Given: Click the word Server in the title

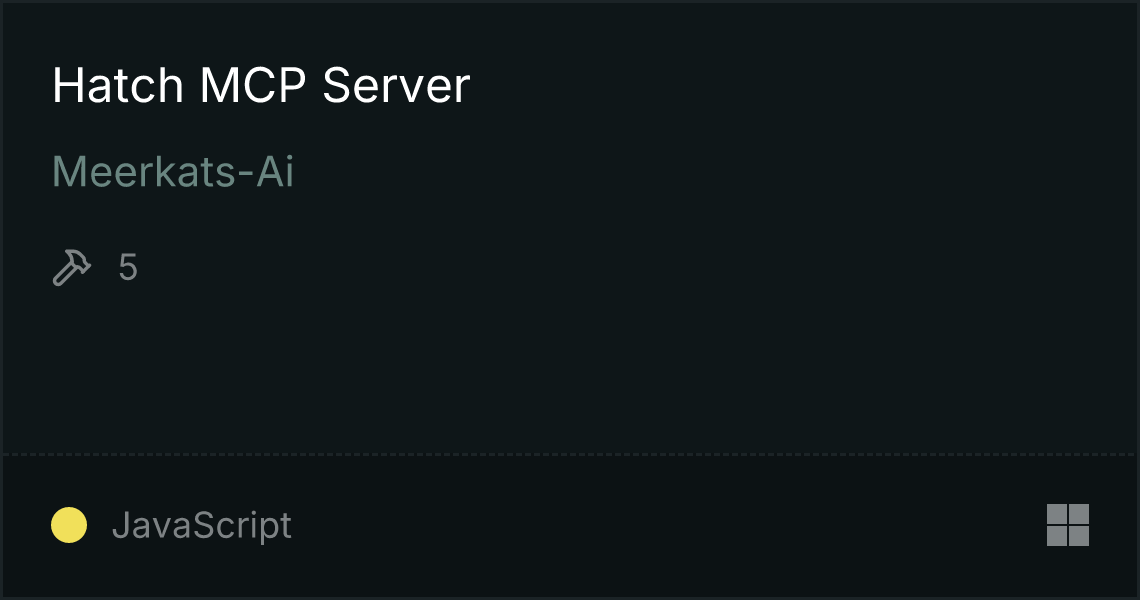Looking at the screenshot, I should coord(396,86).
